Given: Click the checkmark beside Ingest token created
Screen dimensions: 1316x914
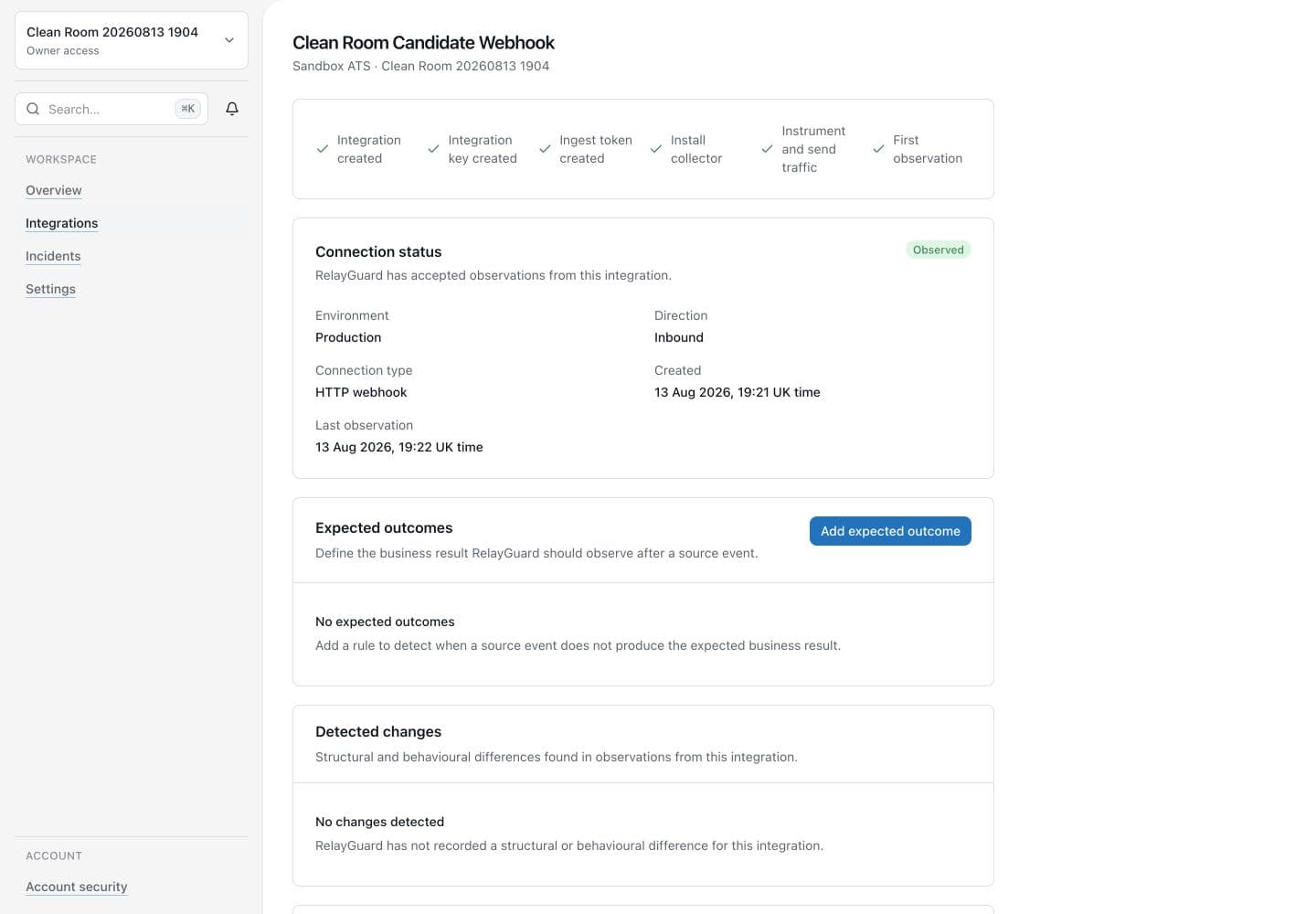Looking at the screenshot, I should pyautogui.click(x=545, y=149).
